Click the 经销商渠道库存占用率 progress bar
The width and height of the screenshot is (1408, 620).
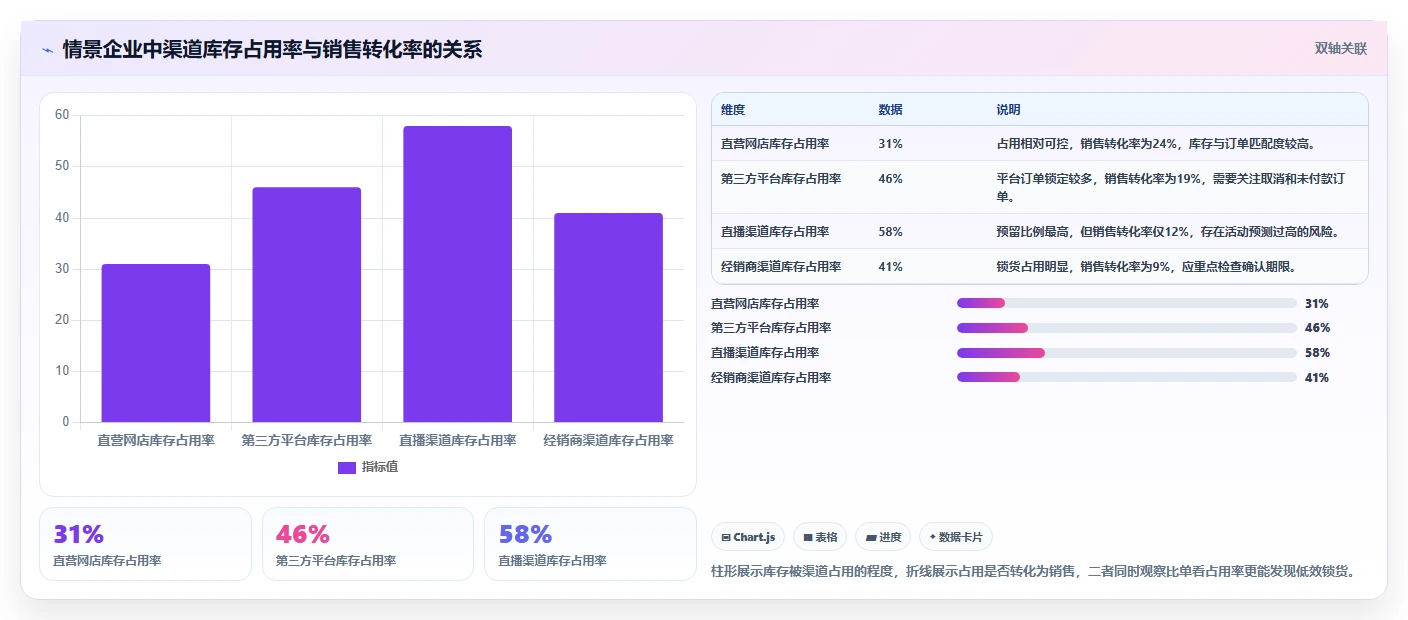pos(1127,378)
